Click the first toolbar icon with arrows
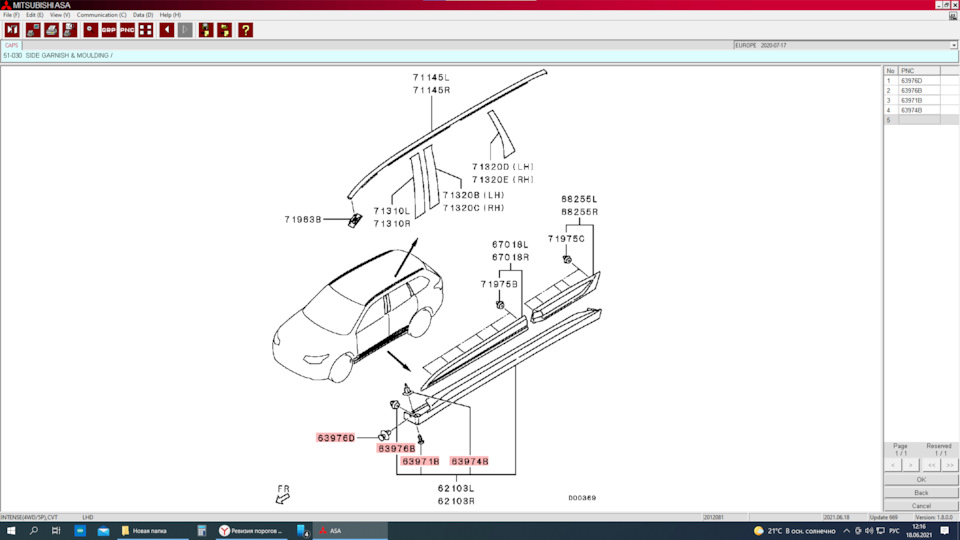The height and width of the screenshot is (540, 960). tap(12, 30)
